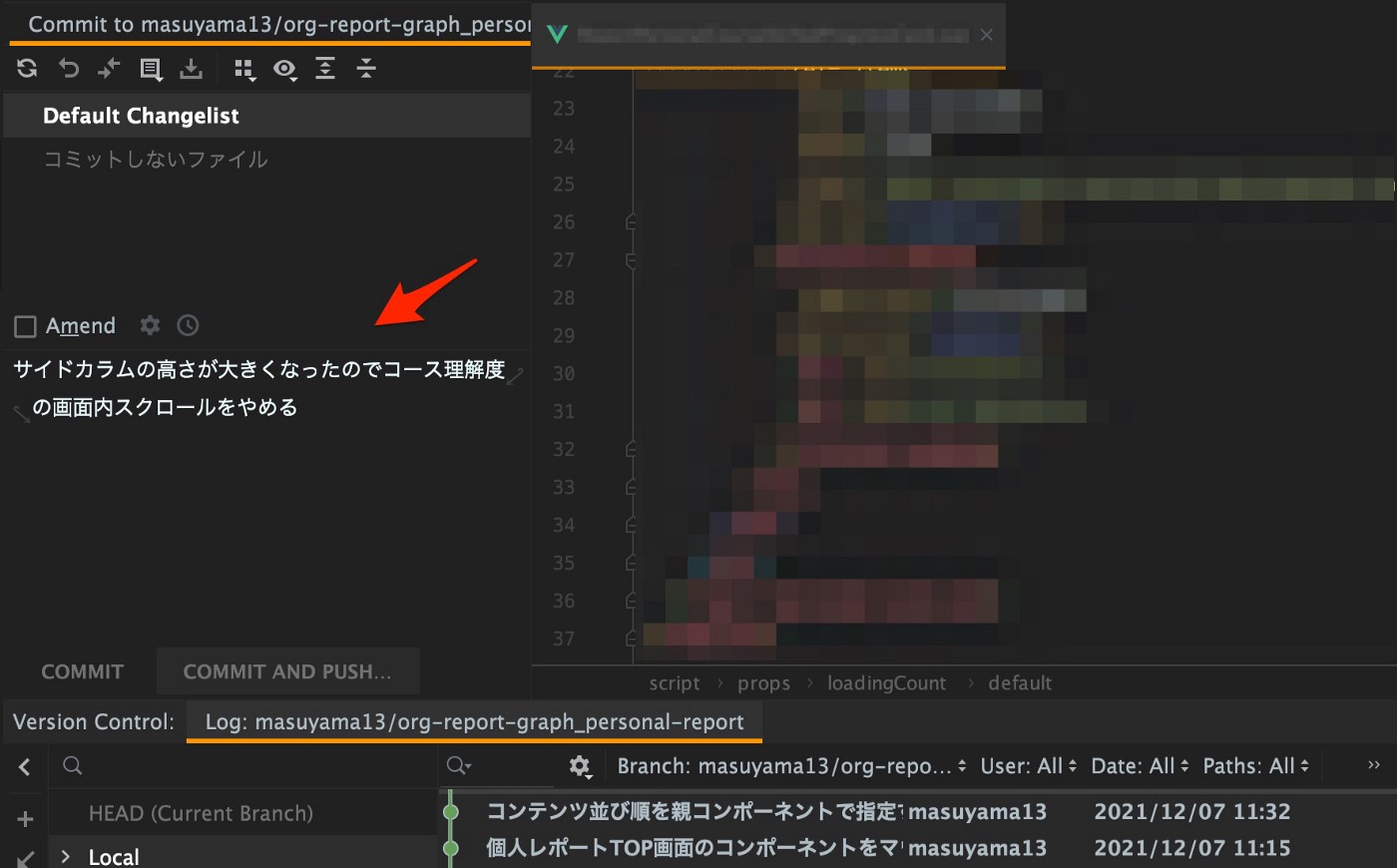This screenshot has width=1397, height=868.
Task: Click the shelve/download icon
Action: click(x=191, y=69)
